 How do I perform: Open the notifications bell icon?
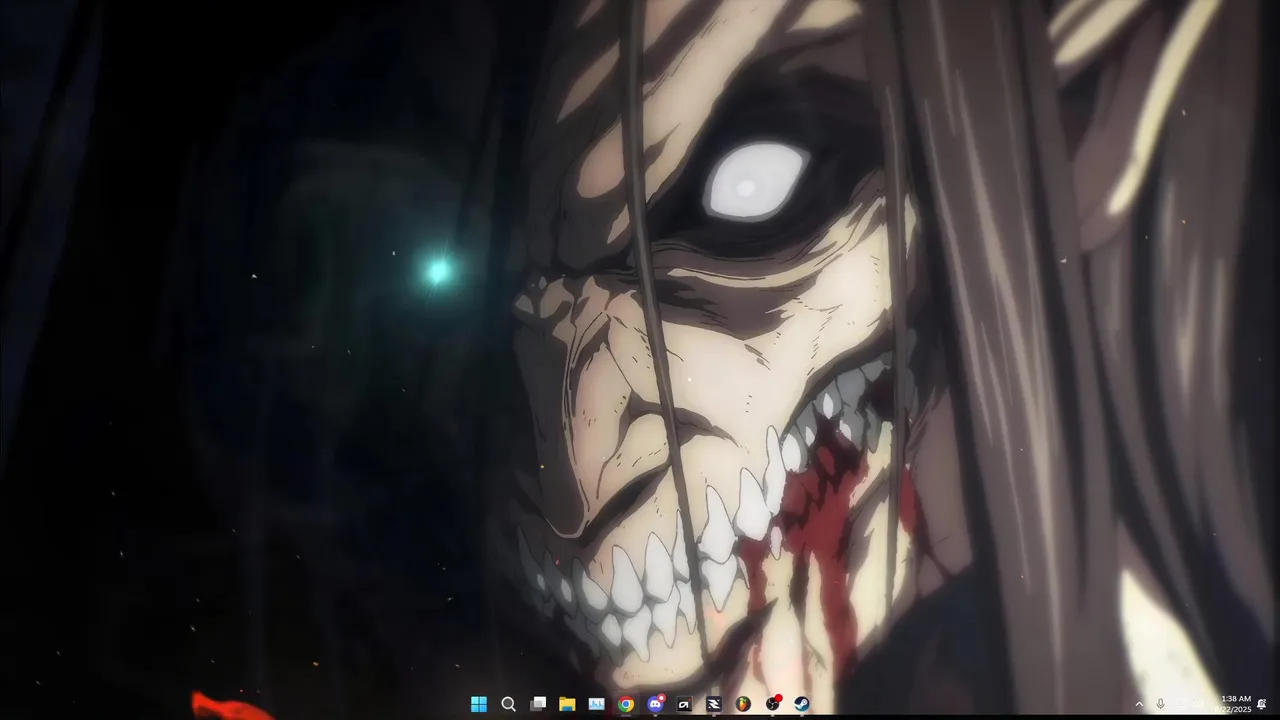[x=1262, y=704]
